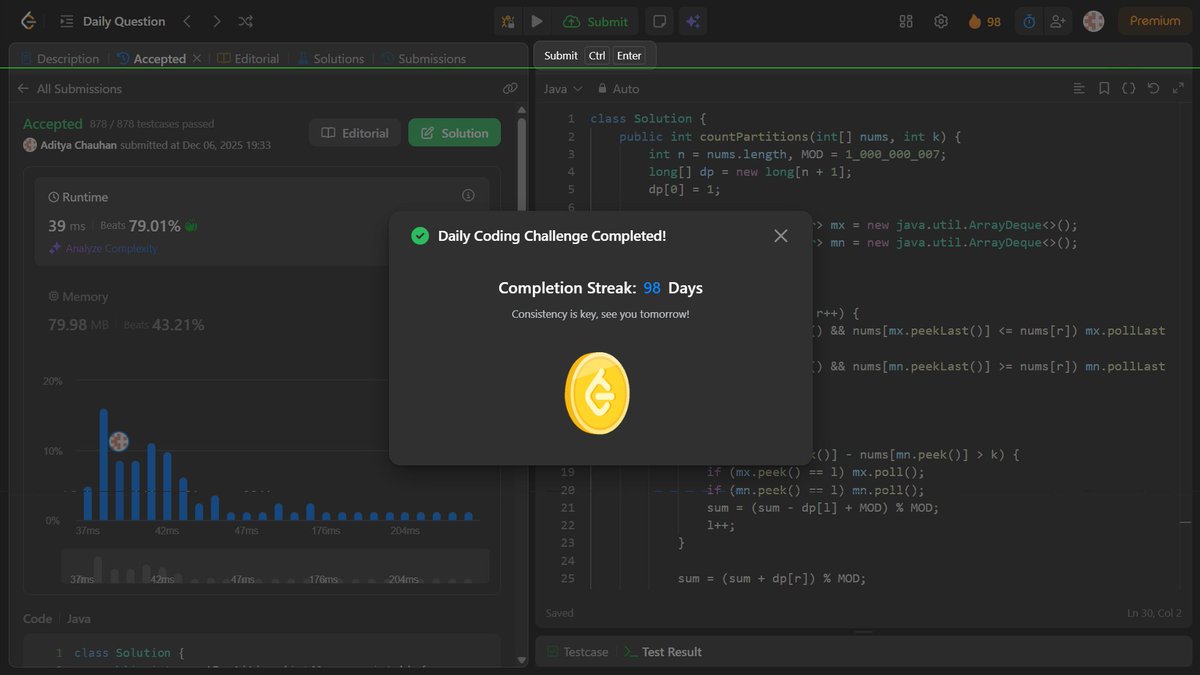The image size is (1200, 675).
Task: Click Analyze Complexity link
Action: pyautogui.click(x=103, y=248)
